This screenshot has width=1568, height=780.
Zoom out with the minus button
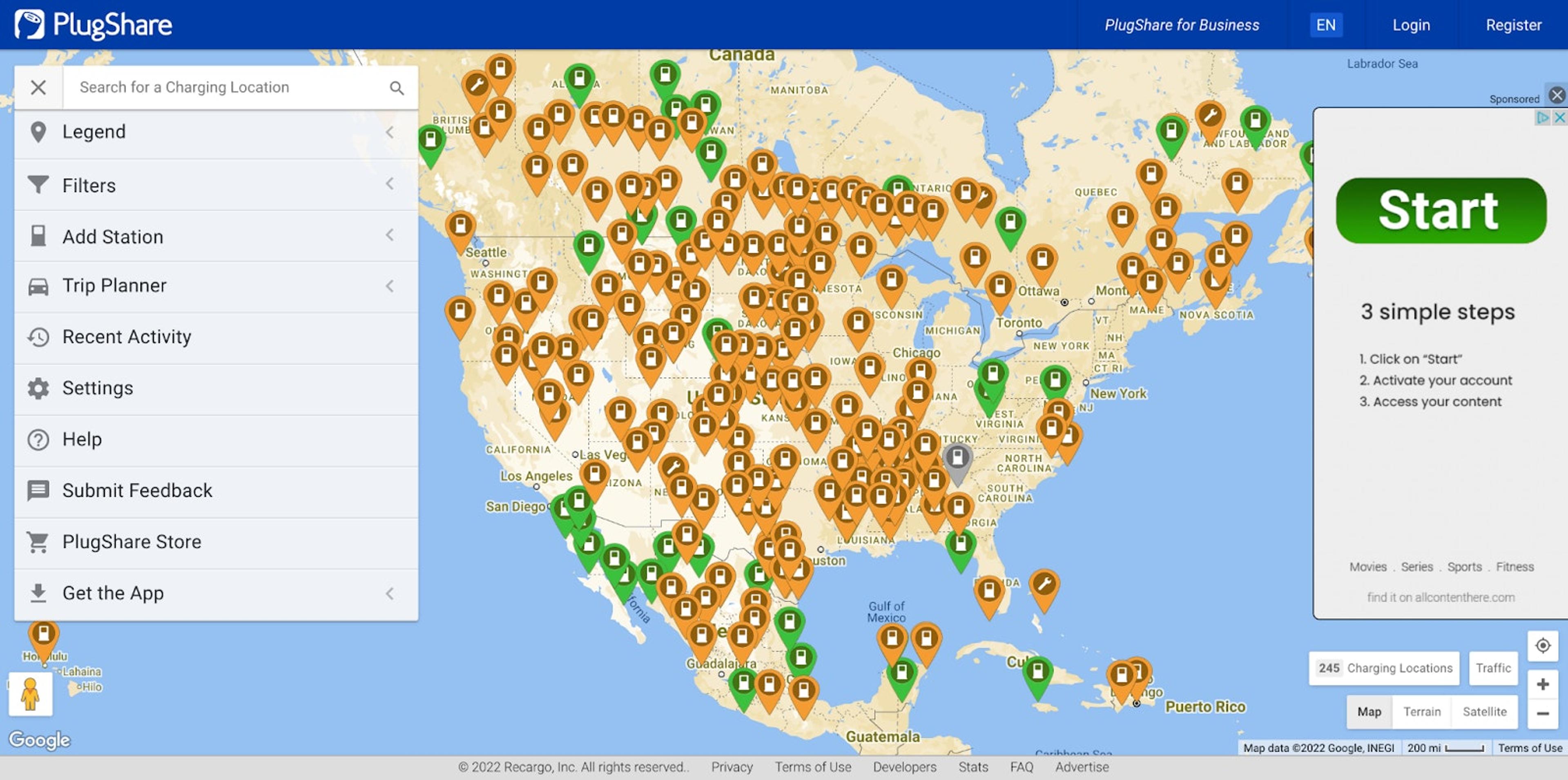pos(1542,713)
